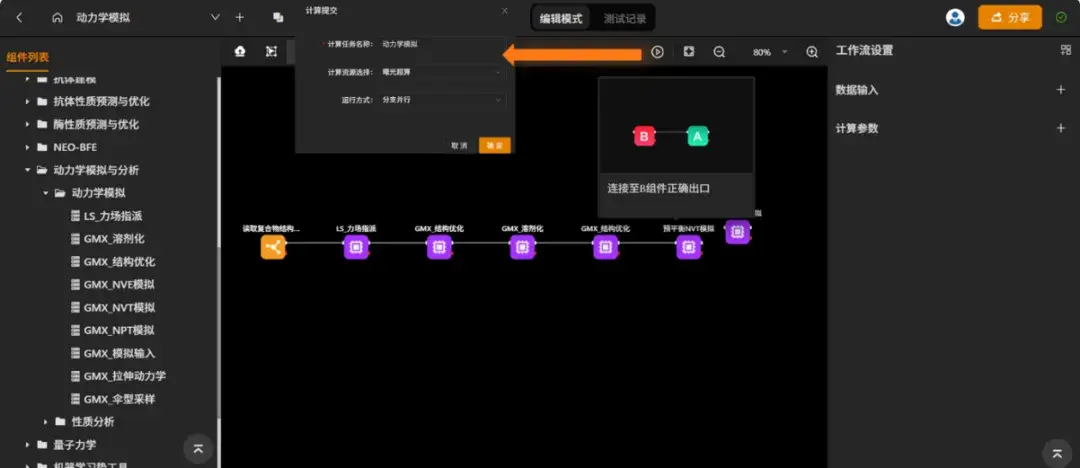The width and height of the screenshot is (1080, 468).
Task: Add a new workflow with the plus icon
Action: [239, 18]
